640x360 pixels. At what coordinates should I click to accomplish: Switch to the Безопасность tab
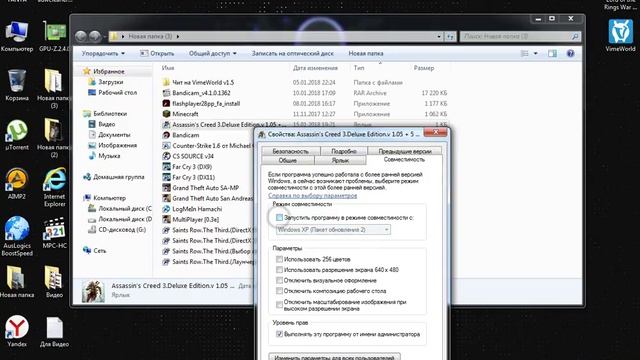tap(290, 151)
